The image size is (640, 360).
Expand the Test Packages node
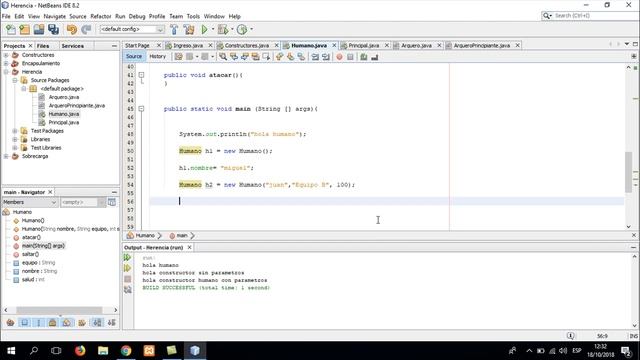15,131
